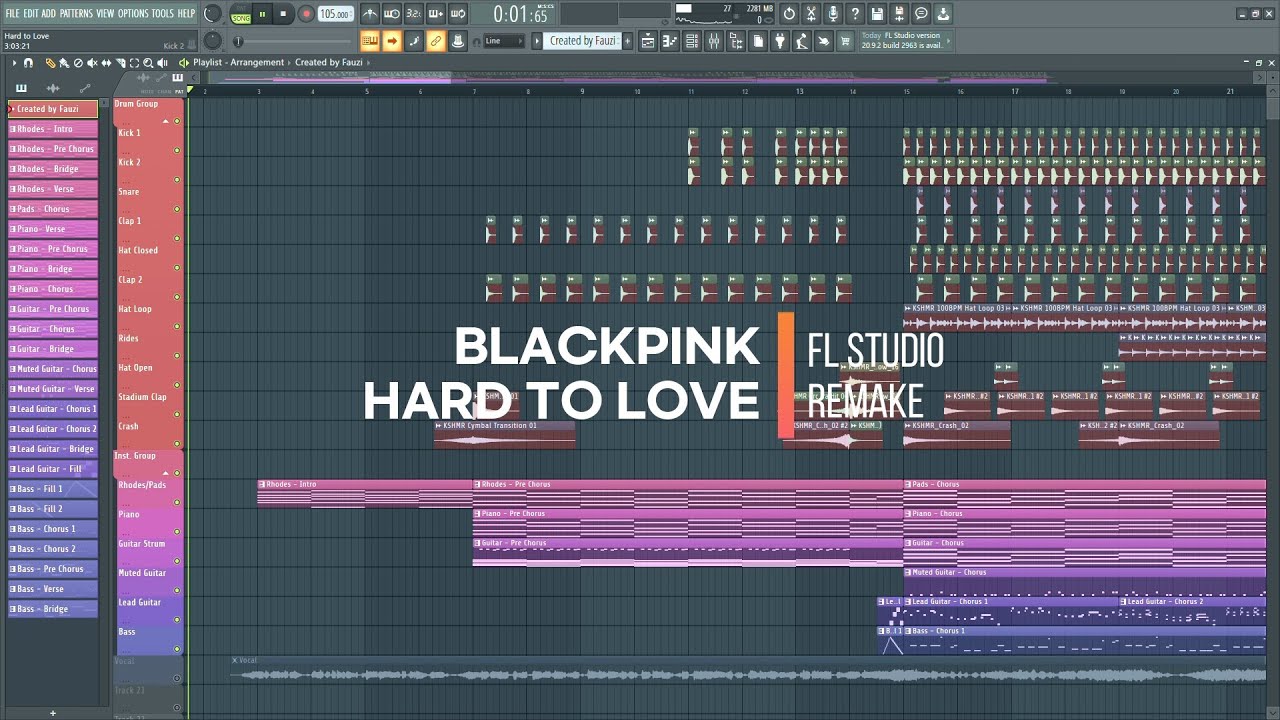This screenshot has height=720, width=1280.
Task: Select the Rhodes - Intro pattern in picker
Action: [53, 129]
